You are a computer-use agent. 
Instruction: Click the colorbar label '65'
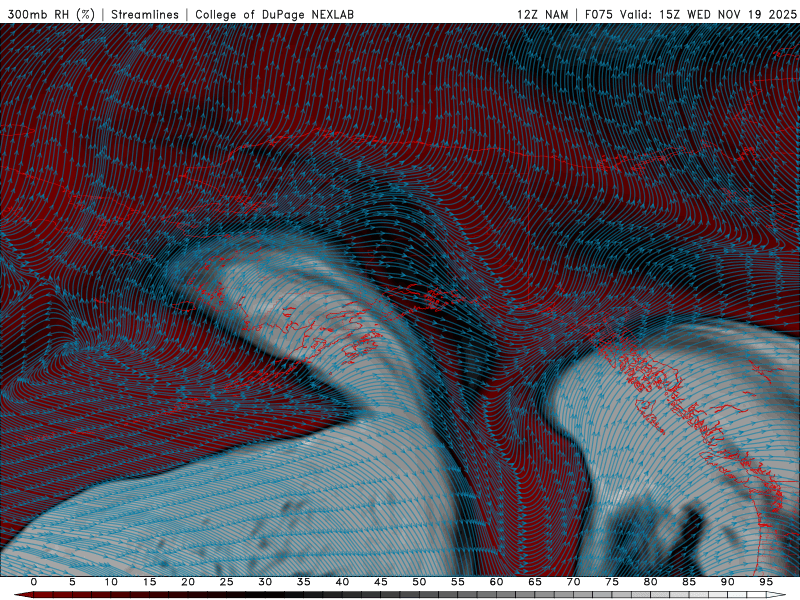pyautogui.click(x=535, y=582)
